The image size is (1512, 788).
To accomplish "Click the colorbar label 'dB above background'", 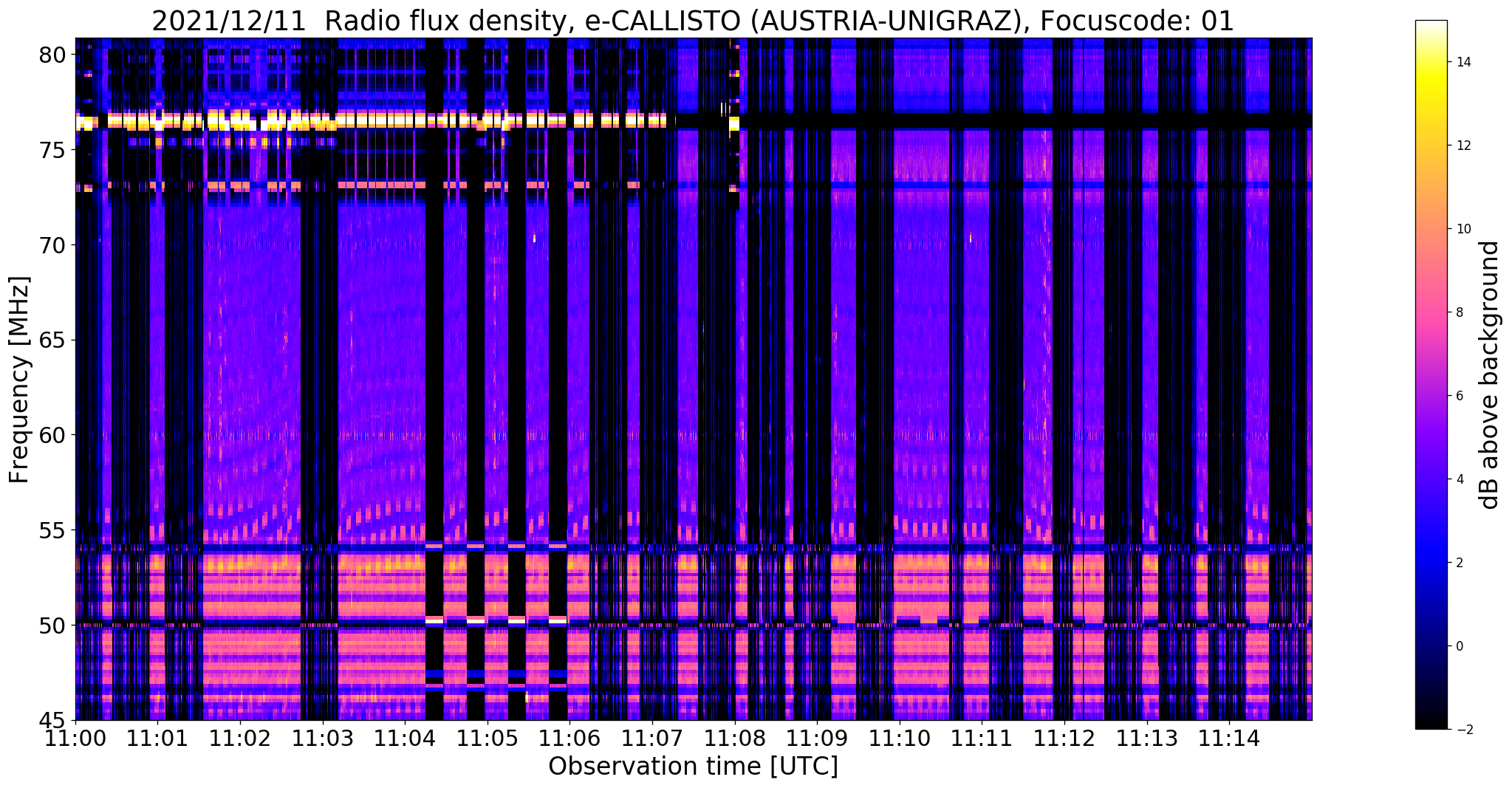I will click(x=1490, y=375).
